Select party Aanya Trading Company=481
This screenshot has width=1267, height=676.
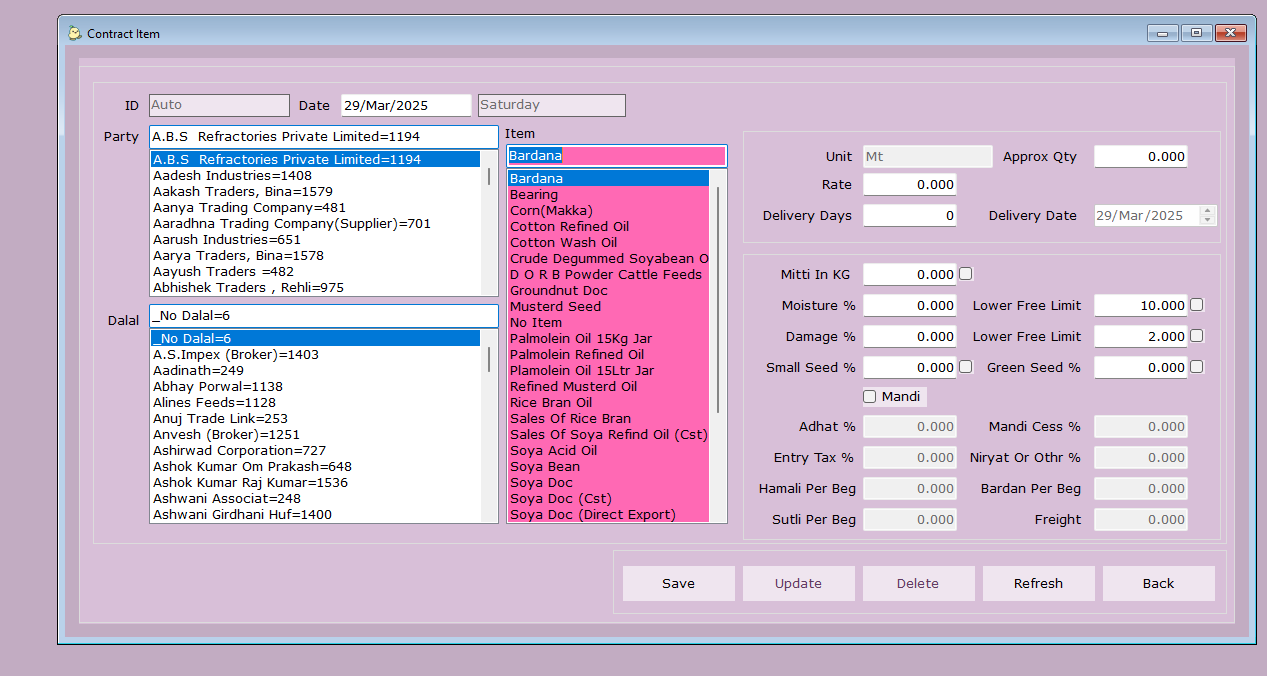[x=315, y=208]
